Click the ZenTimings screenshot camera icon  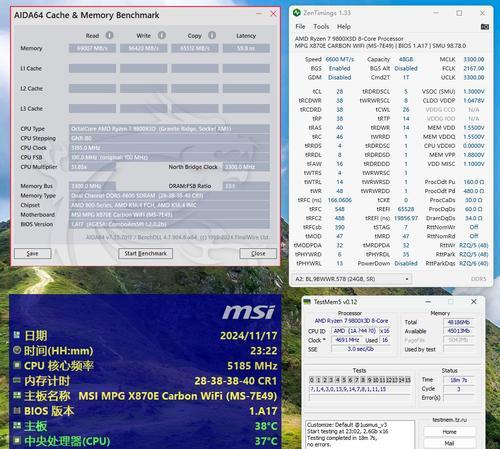(485, 27)
